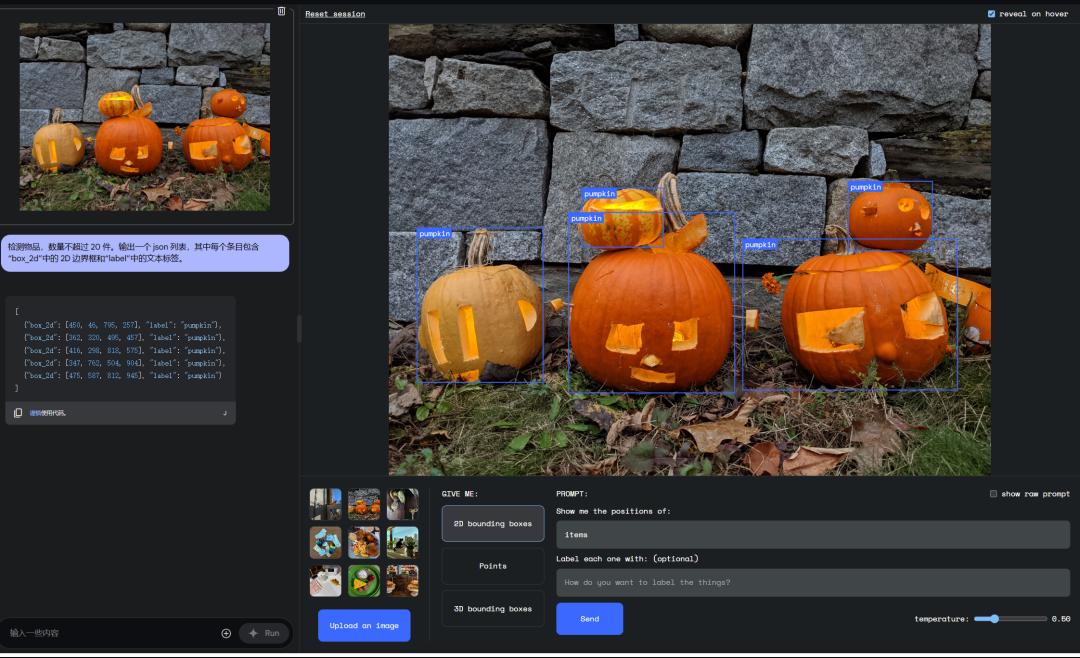Click the Upload an image button
The height and width of the screenshot is (658, 1080).
364,626
